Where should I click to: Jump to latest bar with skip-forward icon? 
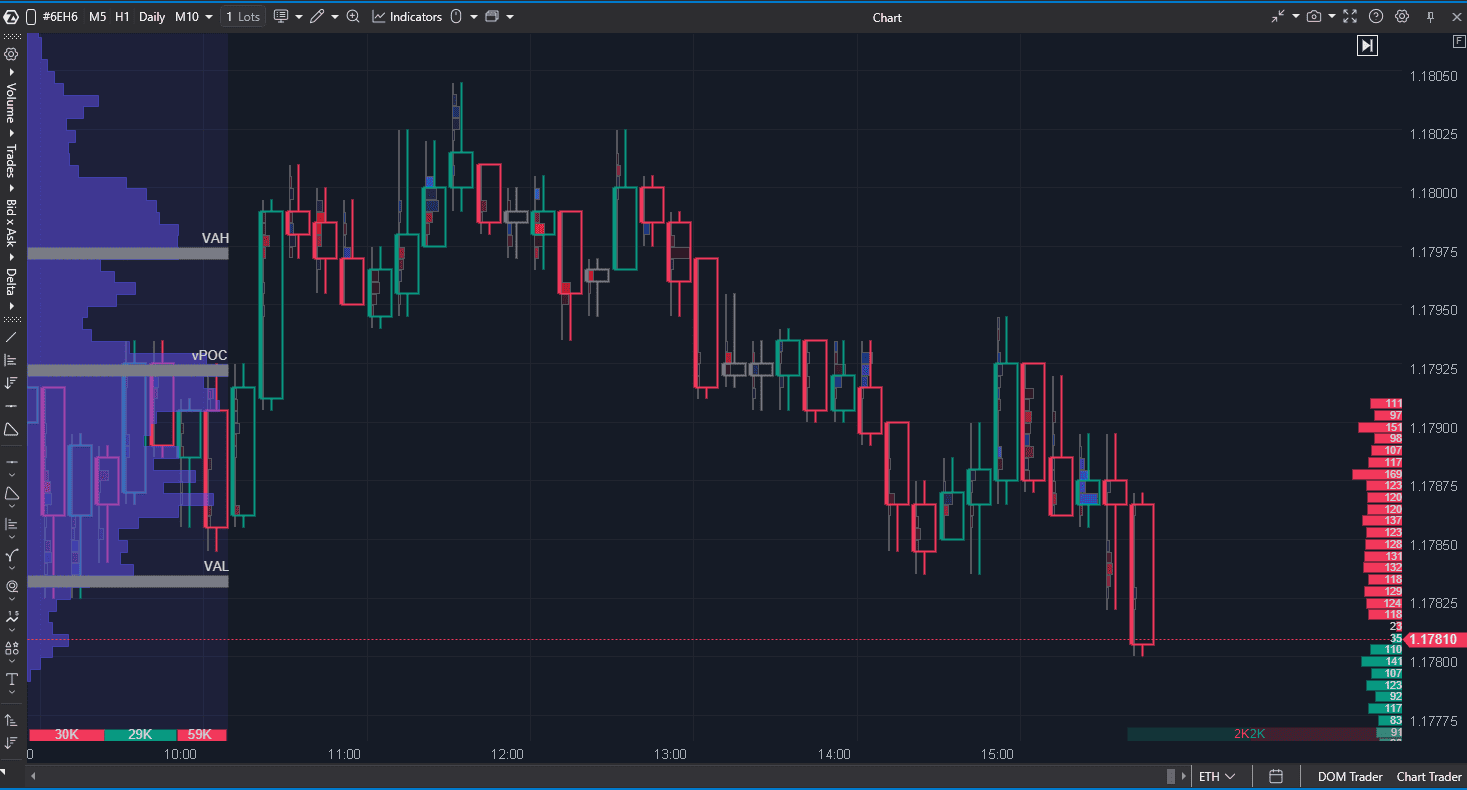click(x=1367, y=45)
